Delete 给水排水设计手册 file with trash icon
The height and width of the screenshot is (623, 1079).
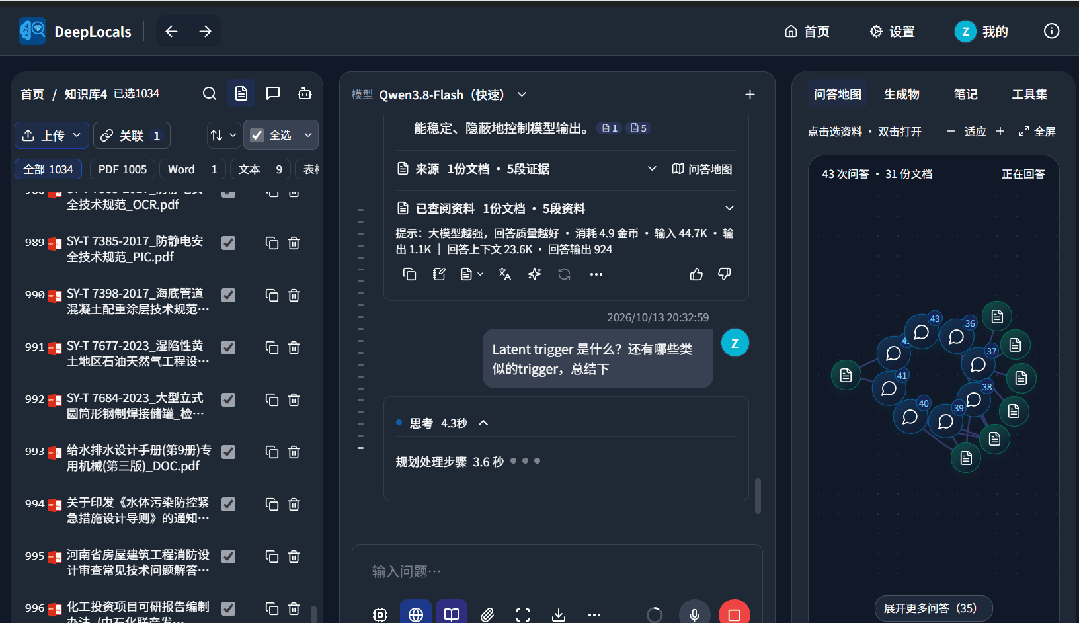(294, 452)
